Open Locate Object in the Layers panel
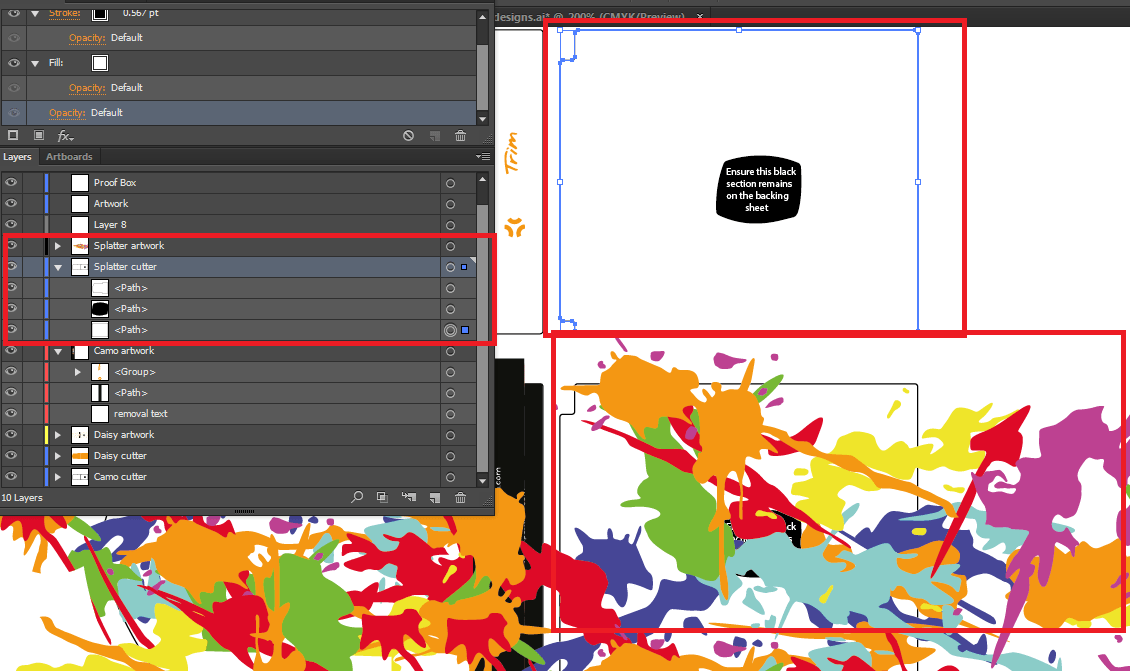 pos(357,497)
